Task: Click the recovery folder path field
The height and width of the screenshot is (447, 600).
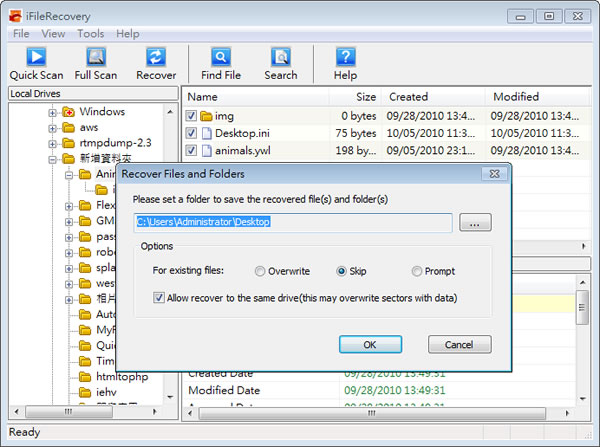Action: click(x=292, y=222)
